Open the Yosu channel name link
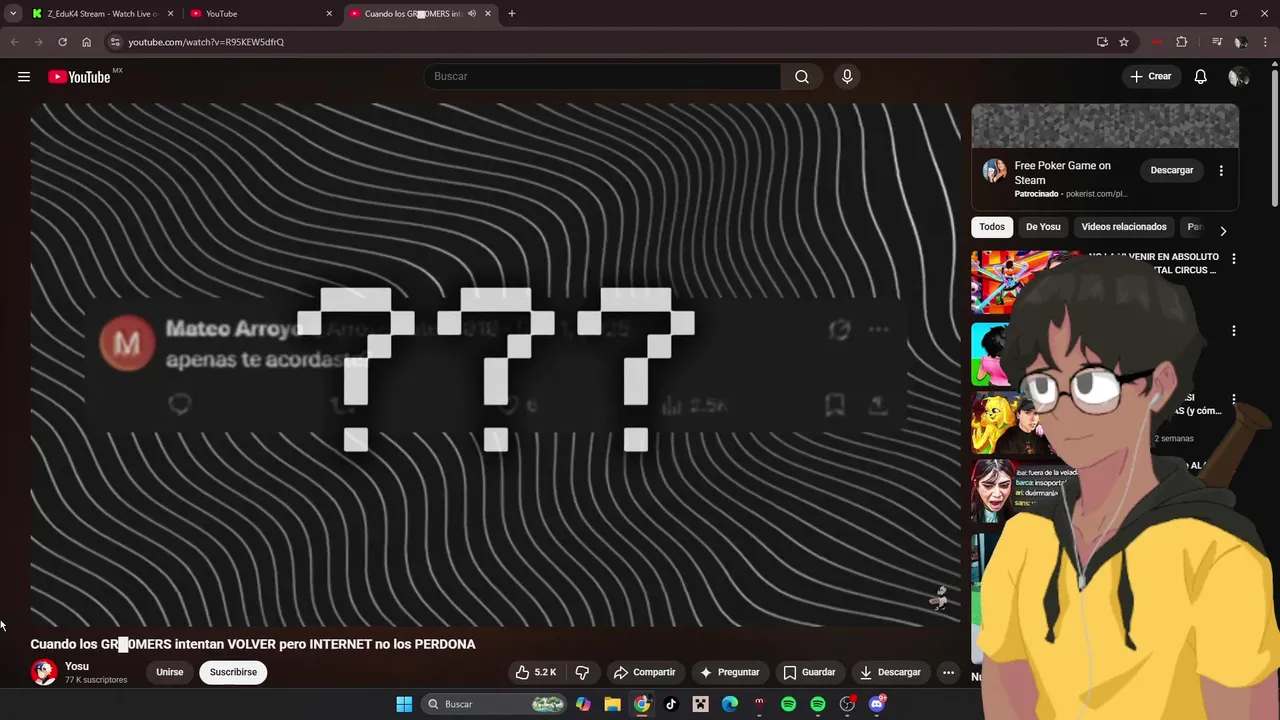 tap(77, 666)
